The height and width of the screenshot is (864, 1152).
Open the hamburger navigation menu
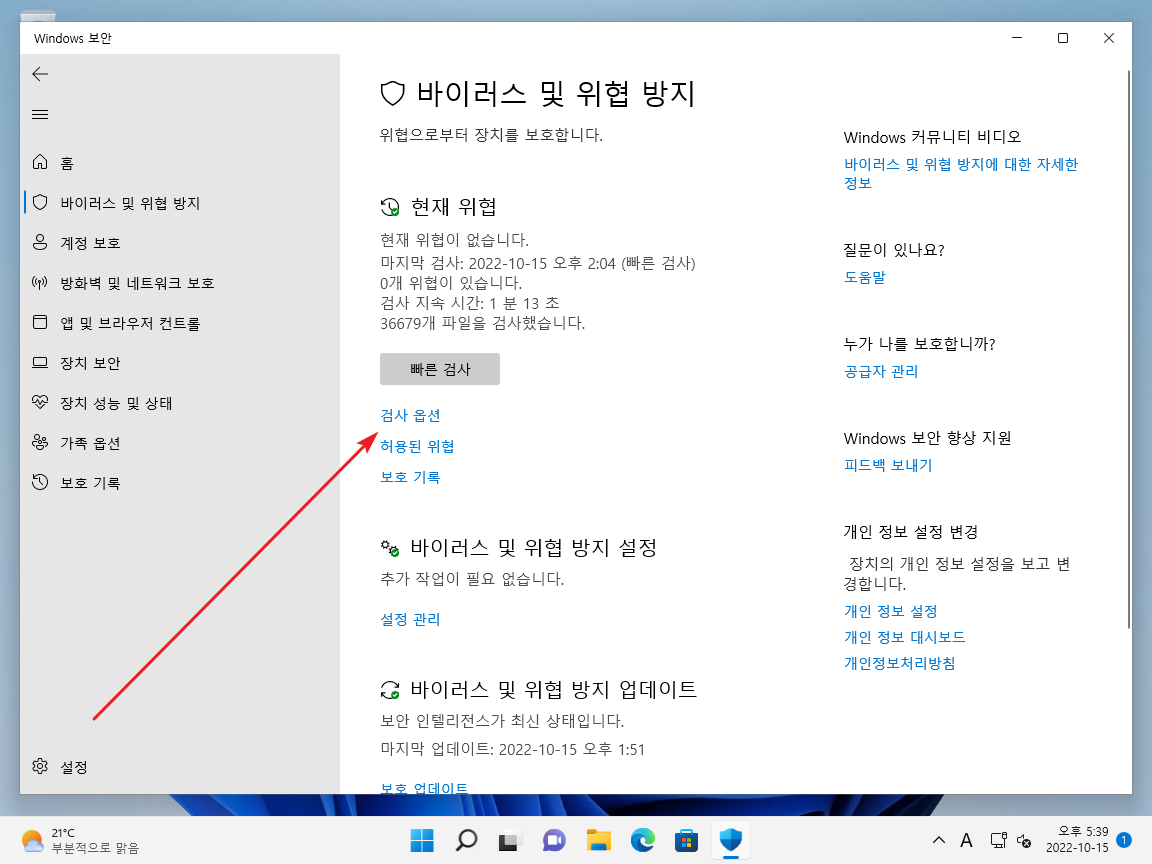40,115
